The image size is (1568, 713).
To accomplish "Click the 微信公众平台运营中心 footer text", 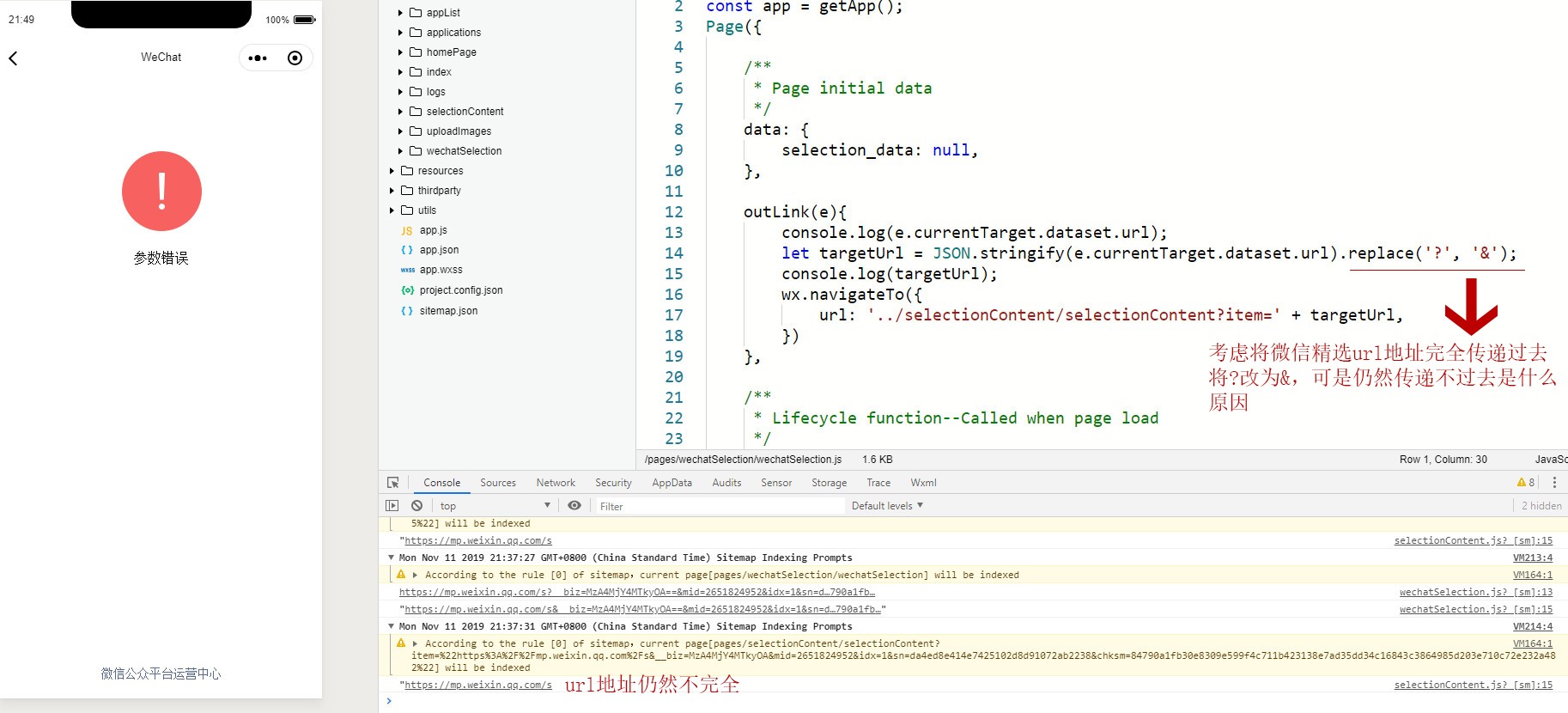I will point(161,673).
